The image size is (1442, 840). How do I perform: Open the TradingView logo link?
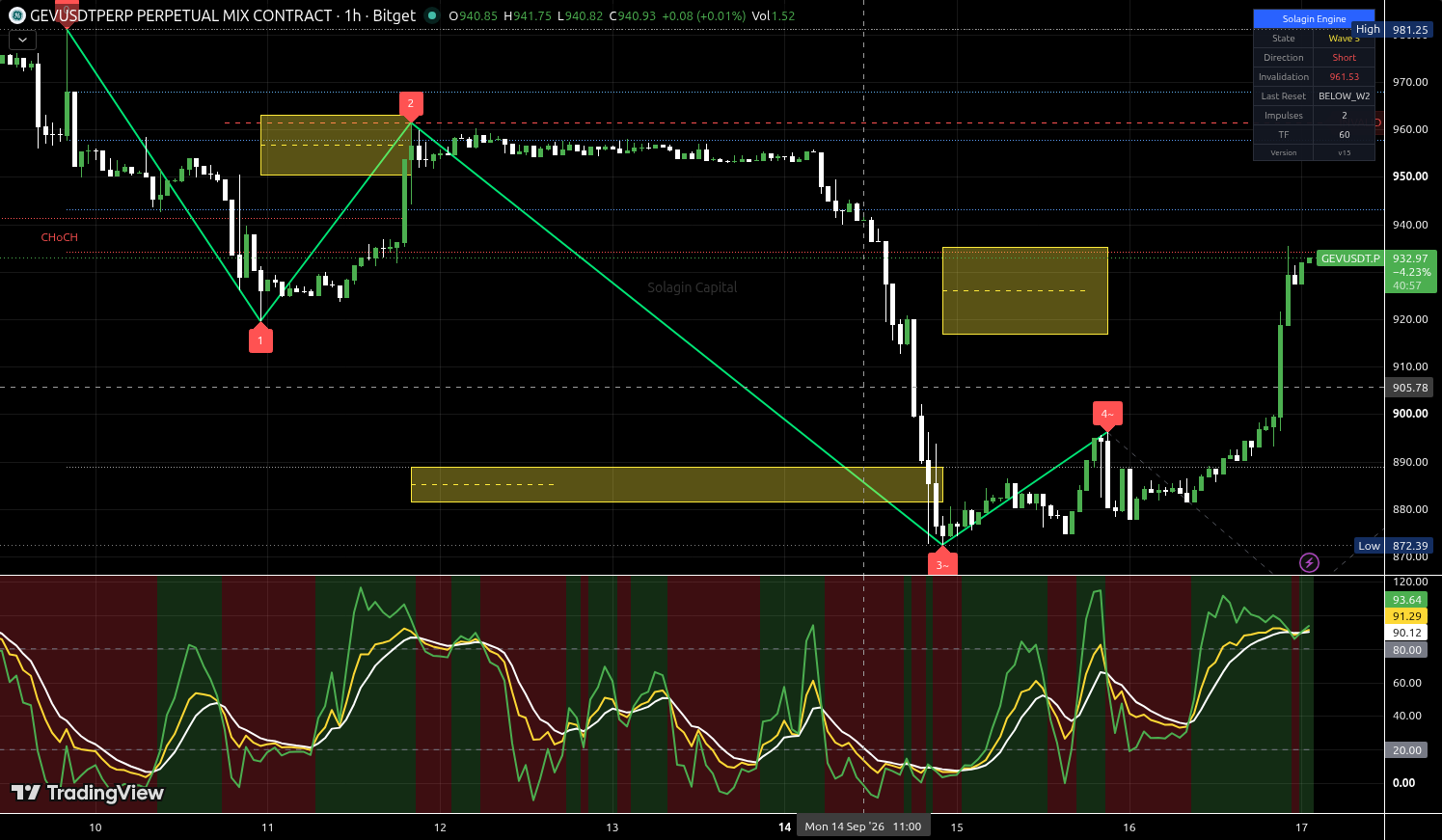tap(87, 793)
